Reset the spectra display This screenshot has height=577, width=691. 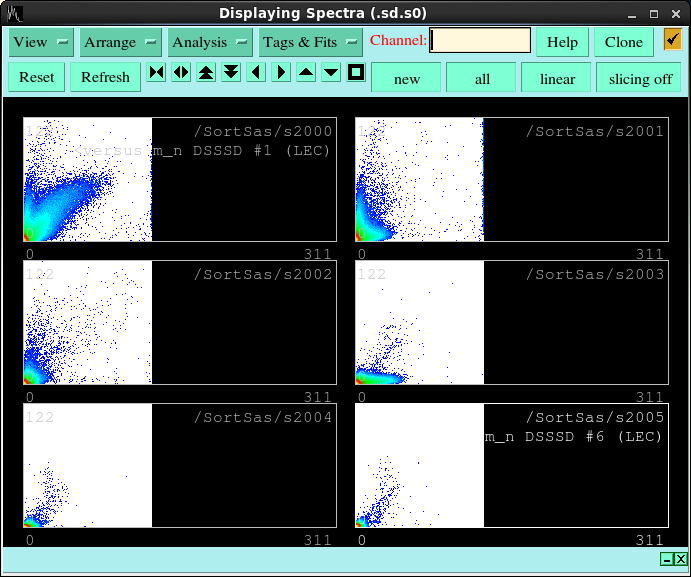37,77
